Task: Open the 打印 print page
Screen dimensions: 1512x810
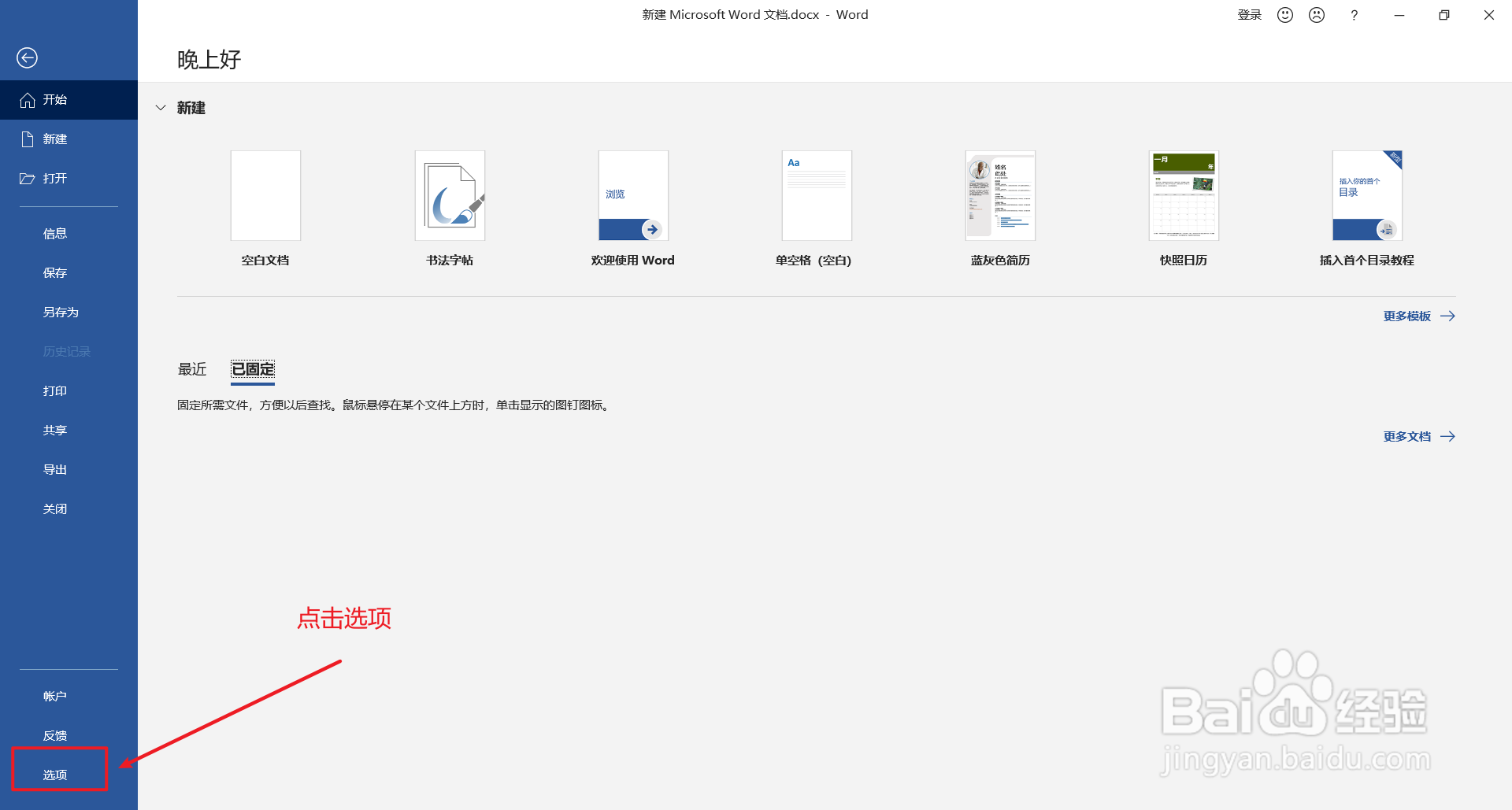Action: point(69,391)
